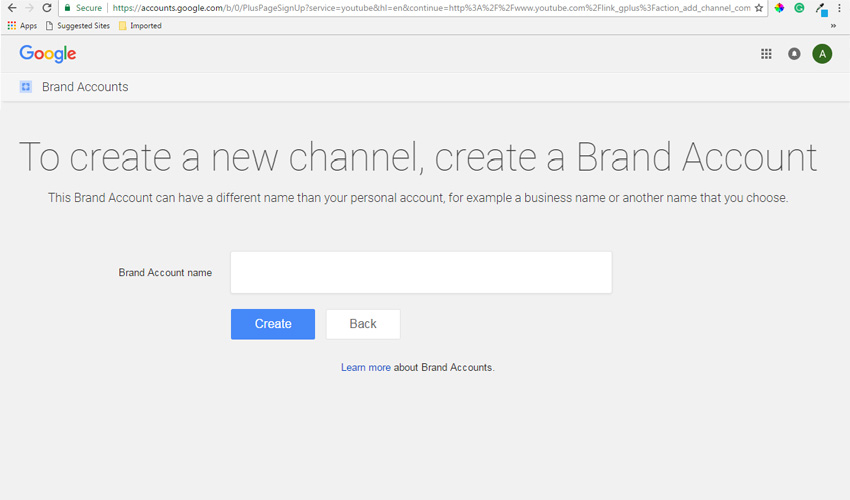Click the green Secure padlock icon

click(x=67, y=8)
